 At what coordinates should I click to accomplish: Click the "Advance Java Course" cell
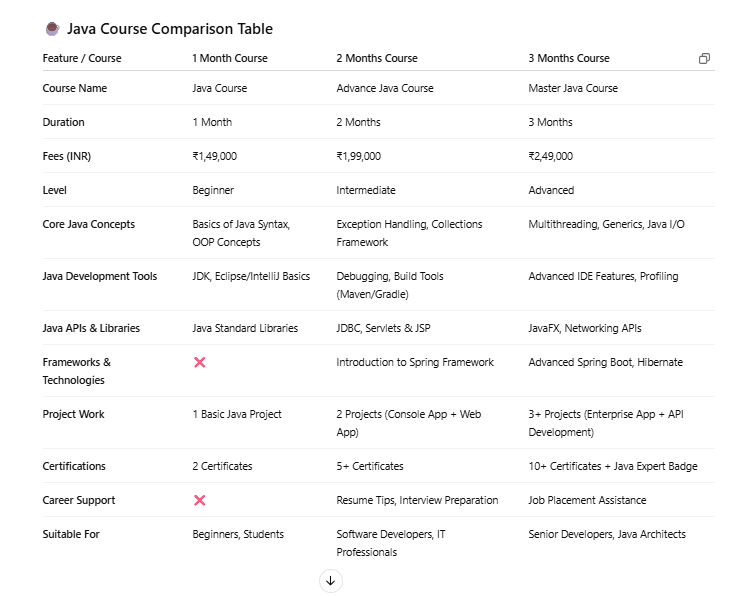385,88
